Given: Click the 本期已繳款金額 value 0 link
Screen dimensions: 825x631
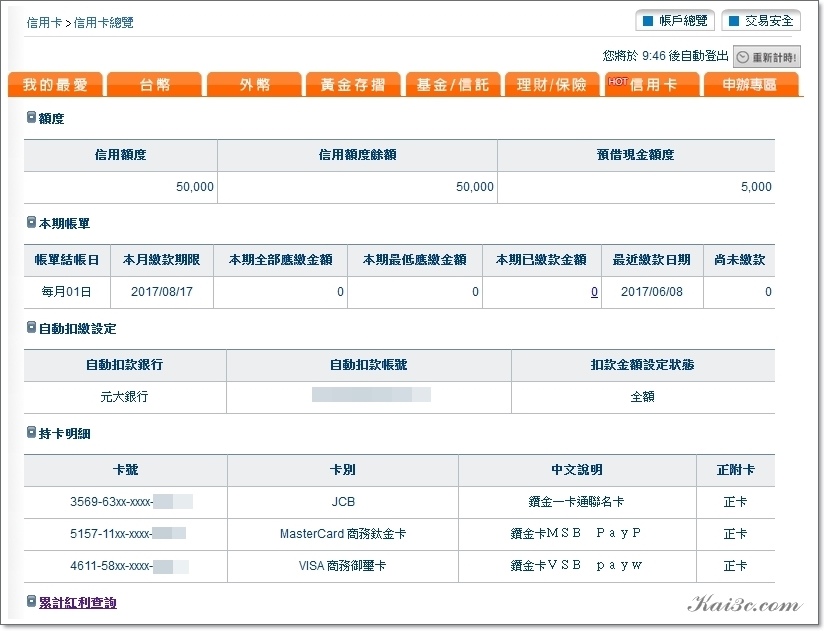Looking at the screenshot, I should [594, 292].
